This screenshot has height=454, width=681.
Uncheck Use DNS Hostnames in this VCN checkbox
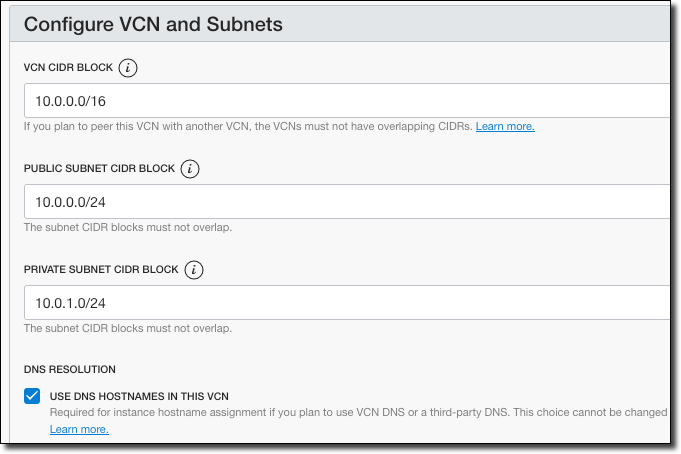coord(32,396)
